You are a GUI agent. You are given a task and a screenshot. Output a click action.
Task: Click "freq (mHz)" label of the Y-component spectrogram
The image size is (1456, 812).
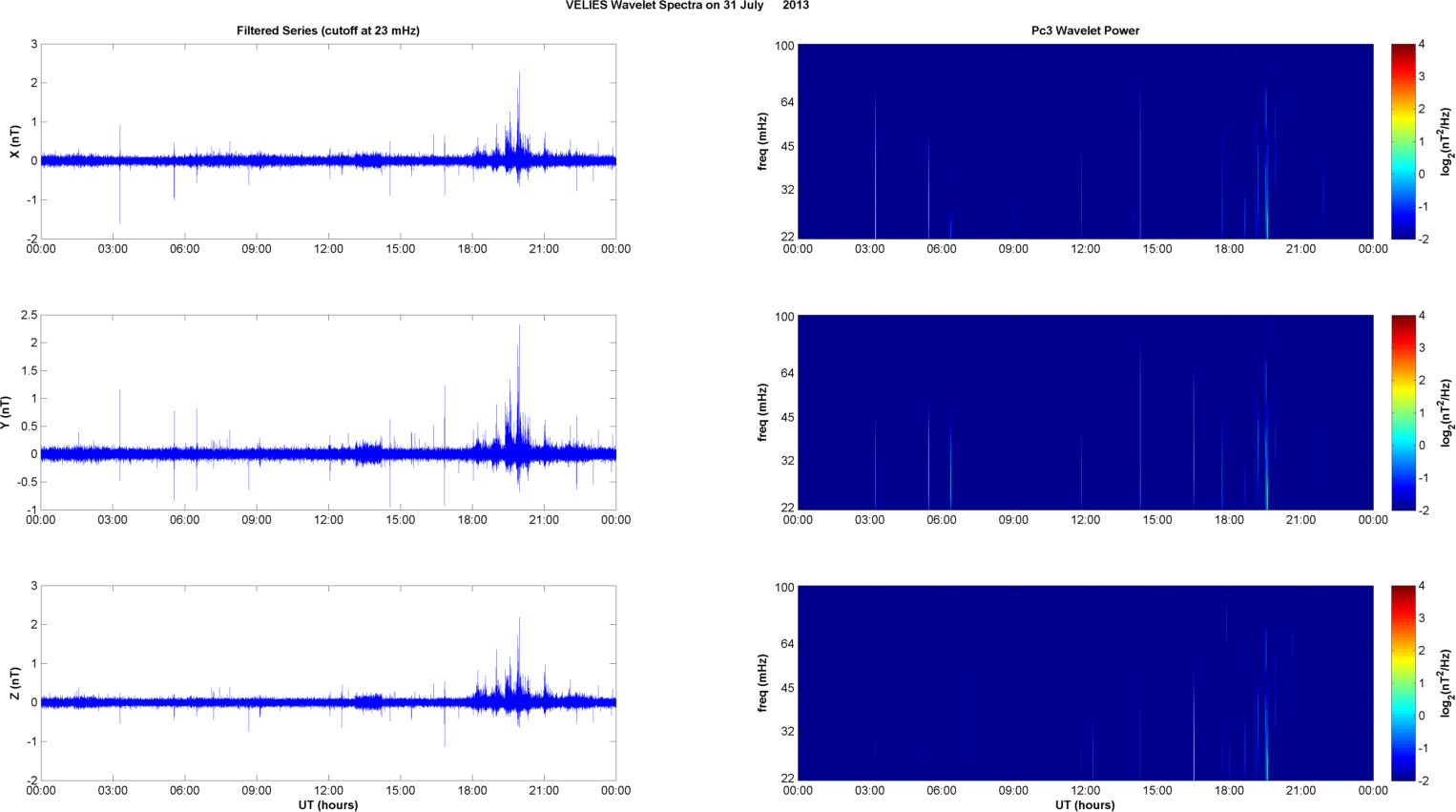coord(762,412)
